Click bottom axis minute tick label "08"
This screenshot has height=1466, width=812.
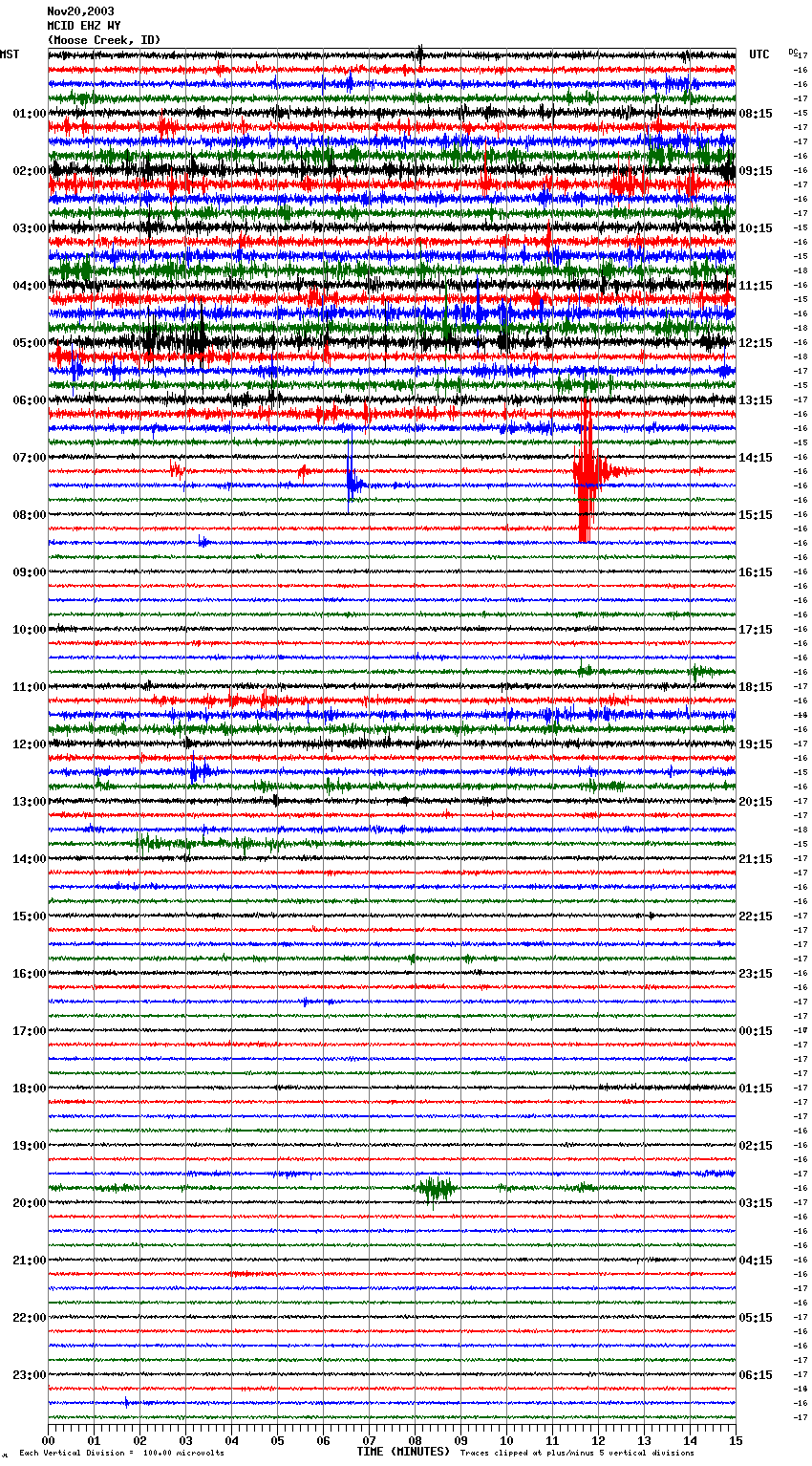415,1440
